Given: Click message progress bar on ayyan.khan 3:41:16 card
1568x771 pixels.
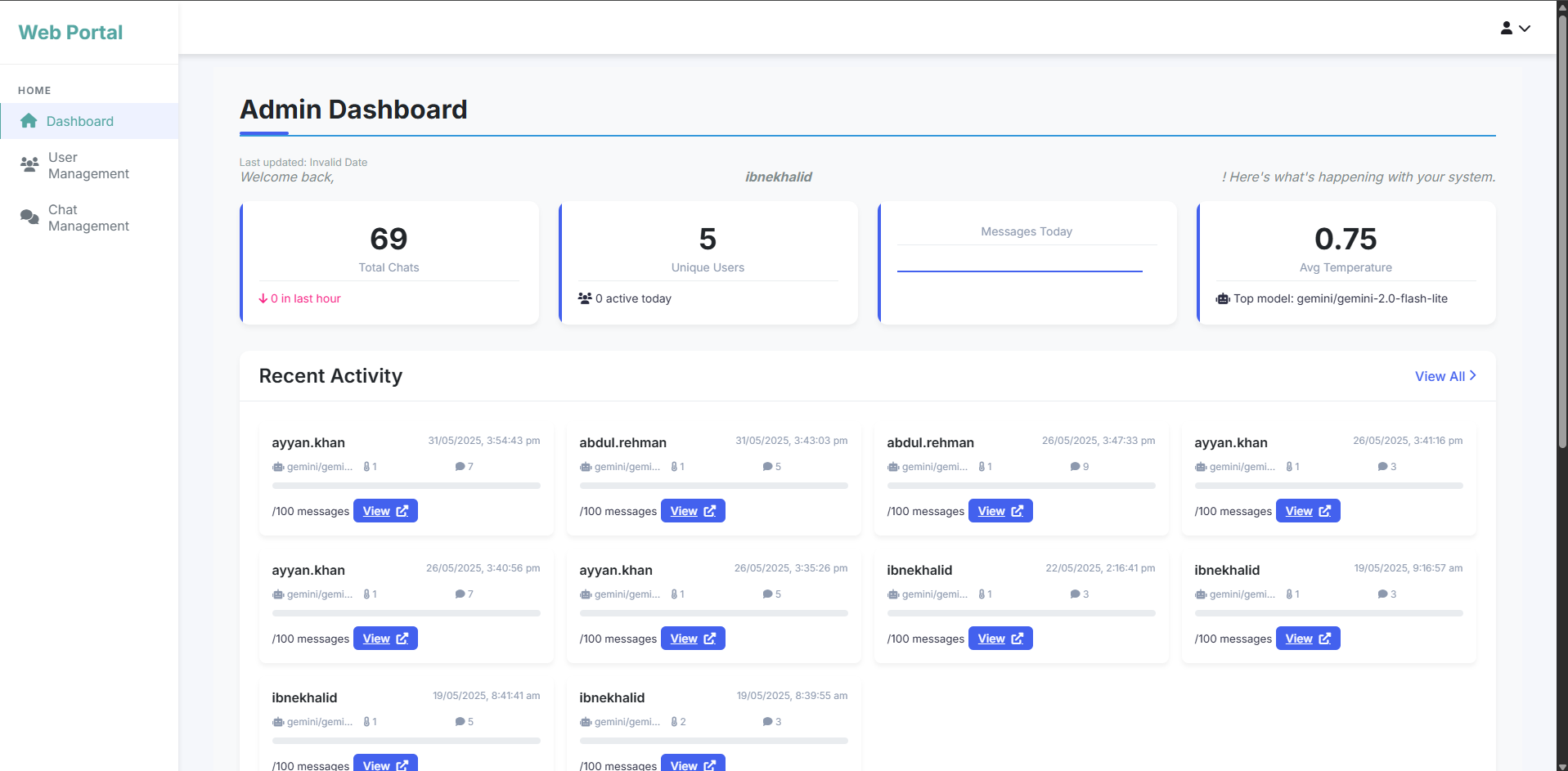Looking at the screenshot, I should click(1328, 486).
